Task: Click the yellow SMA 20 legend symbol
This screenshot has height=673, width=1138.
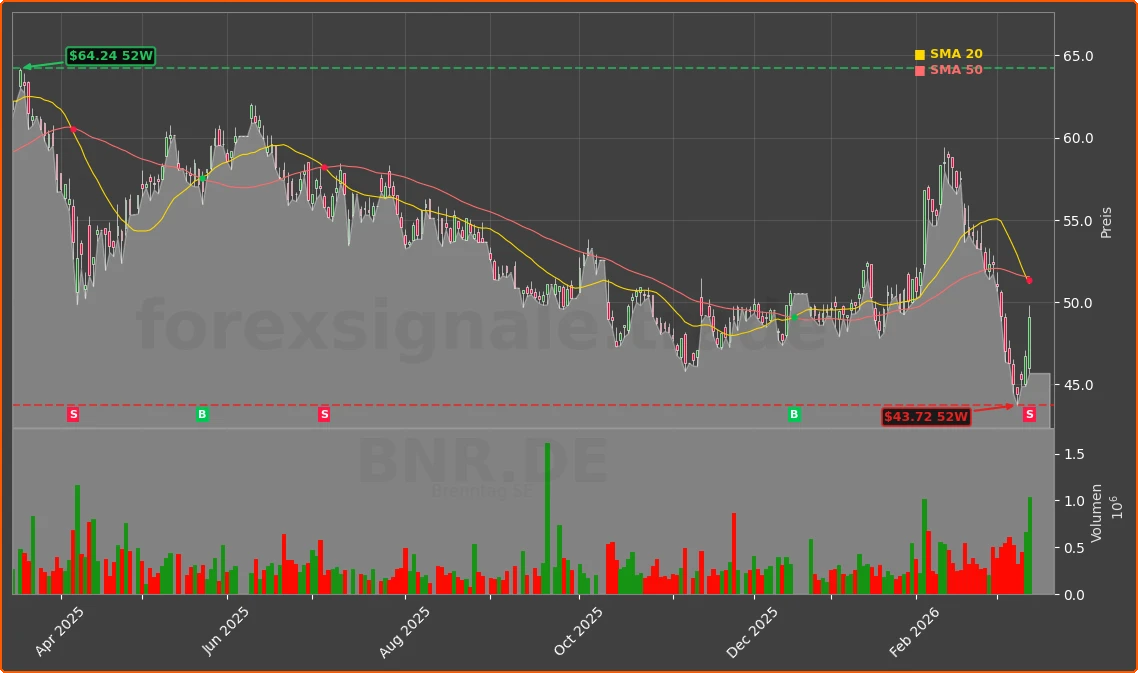Action: click(x=919, y=53)
